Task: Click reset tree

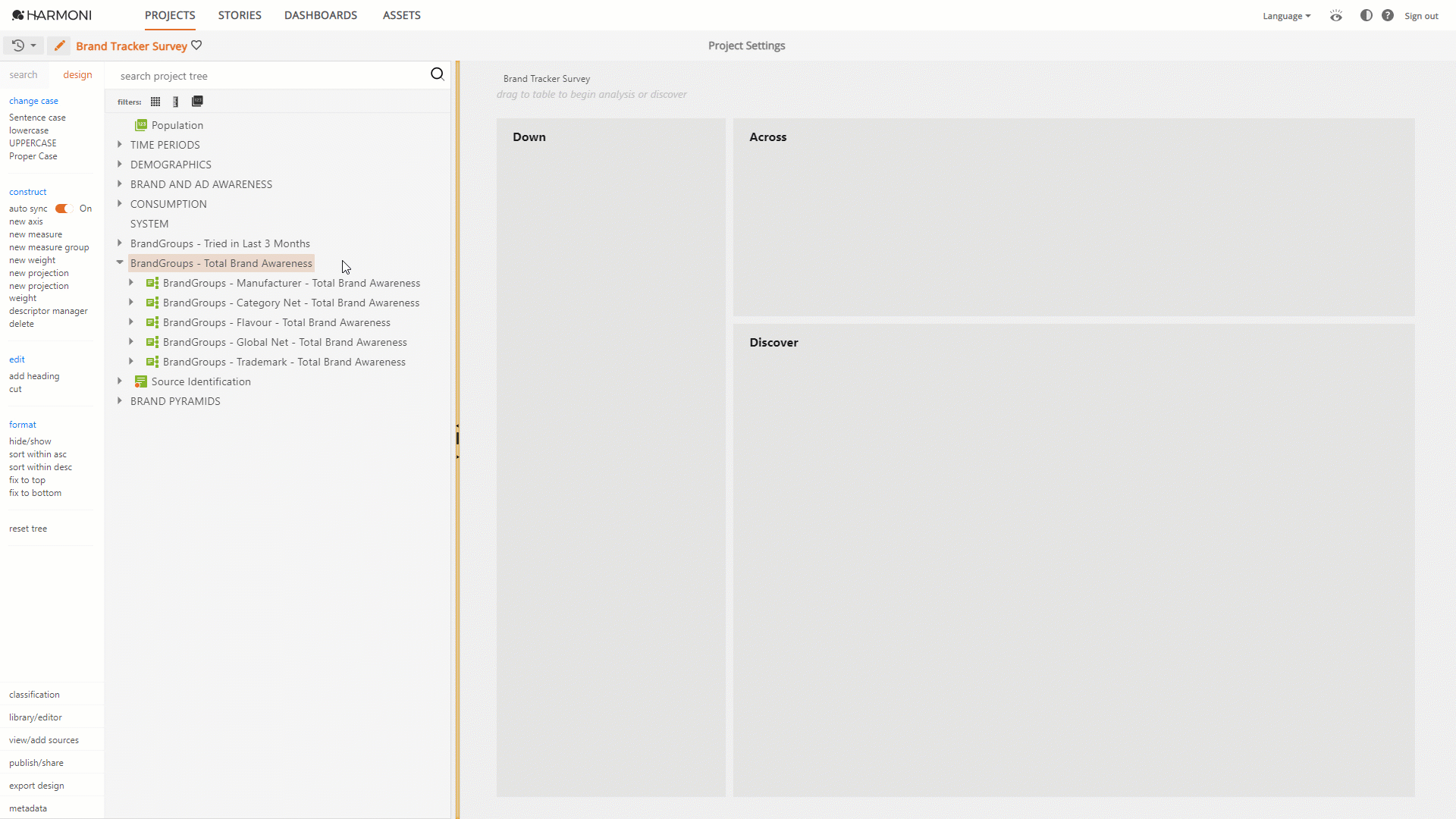Action: (28, 529)
